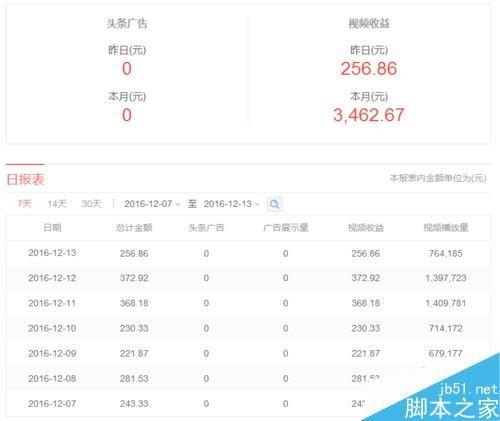Viewport: 500px width, 421px height.
Task: Click total amount 281.53 in 12-08 row
Action: [x=134, y=379]
